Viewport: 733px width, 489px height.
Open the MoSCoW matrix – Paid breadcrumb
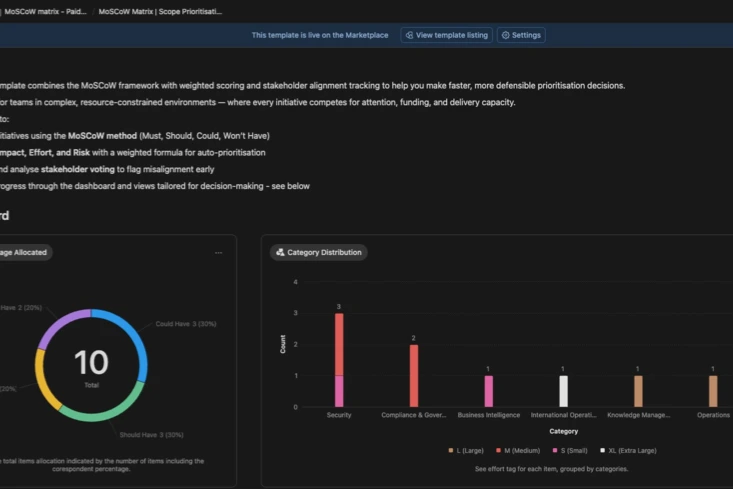pos(46,11)
